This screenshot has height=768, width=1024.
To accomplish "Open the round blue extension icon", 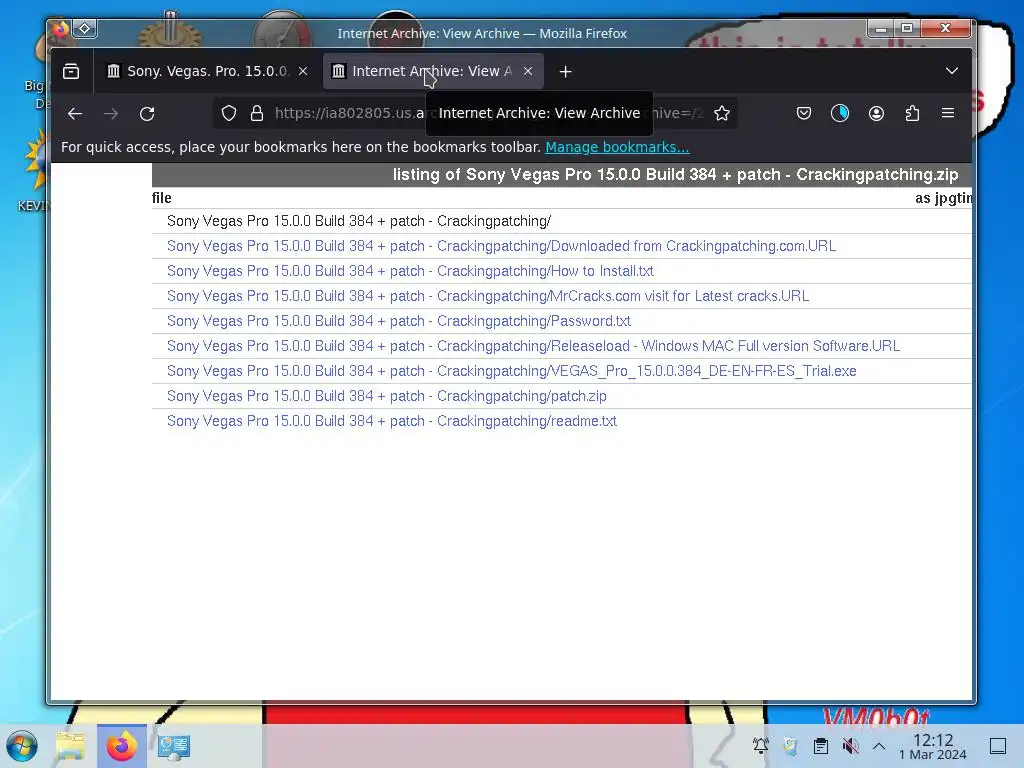I will pyautogui.click(x=840, y=114).
